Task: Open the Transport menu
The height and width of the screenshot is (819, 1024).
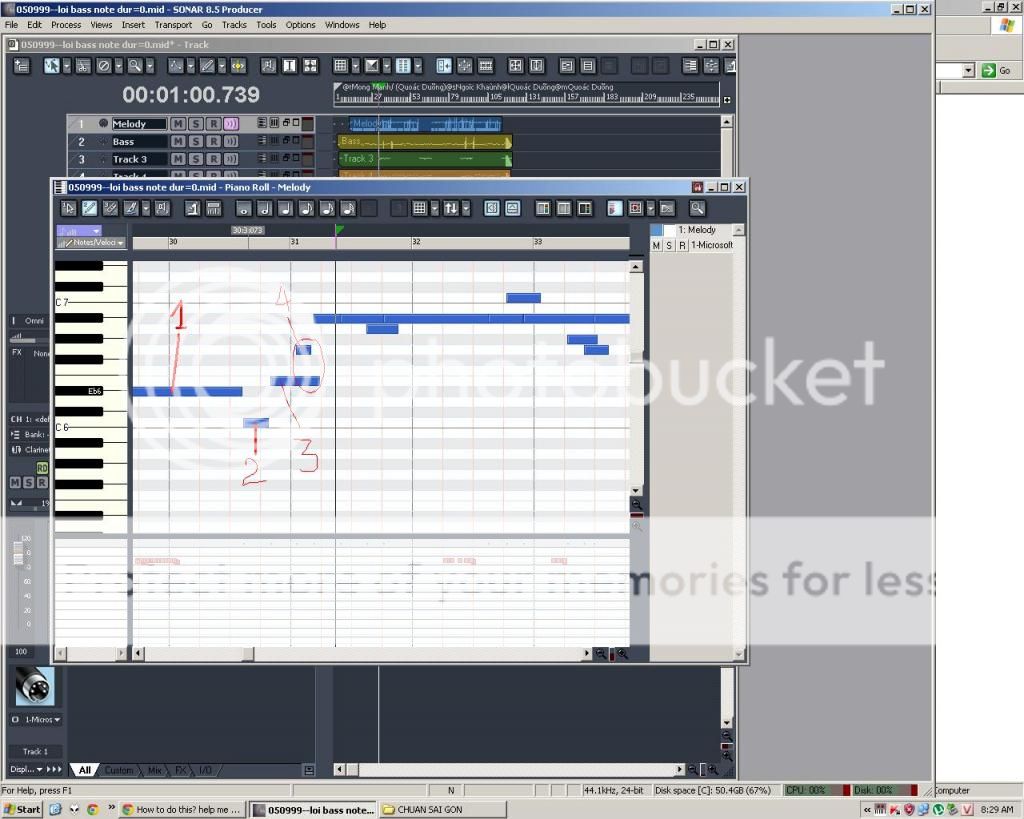Action: [173, 24]
